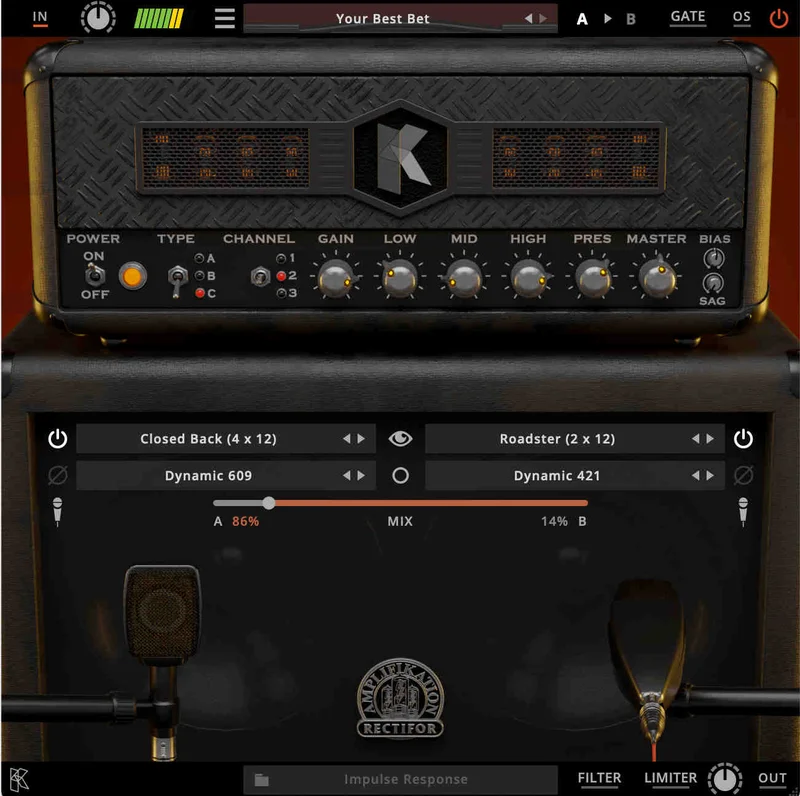Toggle the cabinet view eye icon

pyautogui.click(x=400, y=438)
